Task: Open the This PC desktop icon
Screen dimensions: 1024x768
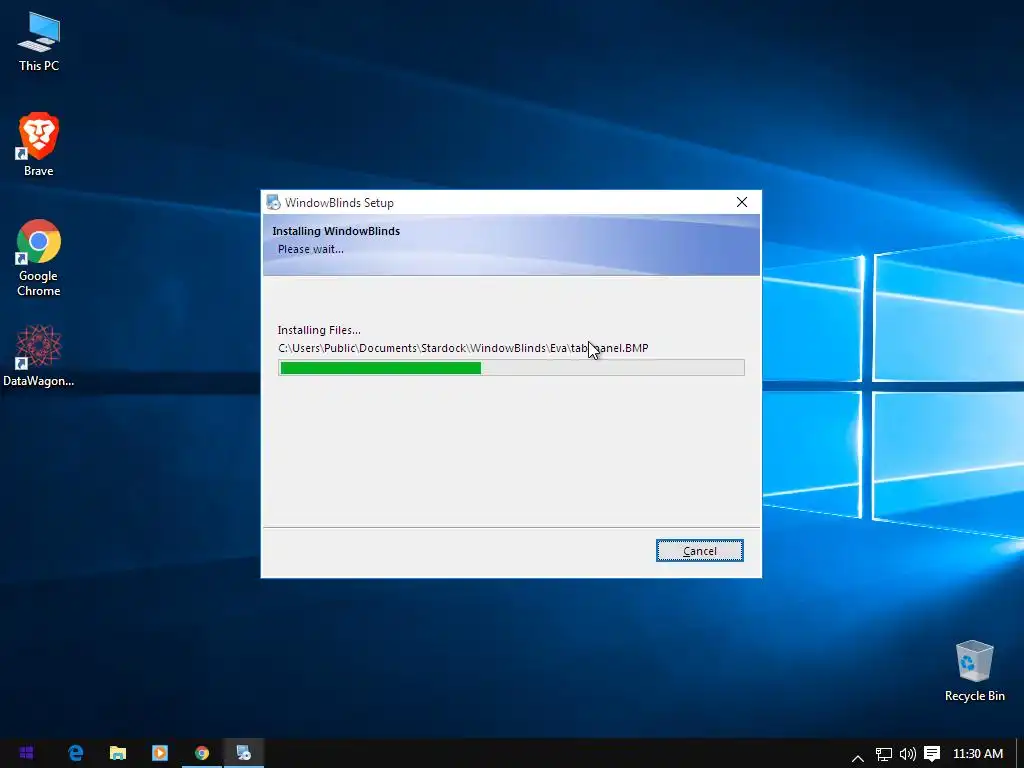Action: 39,42
